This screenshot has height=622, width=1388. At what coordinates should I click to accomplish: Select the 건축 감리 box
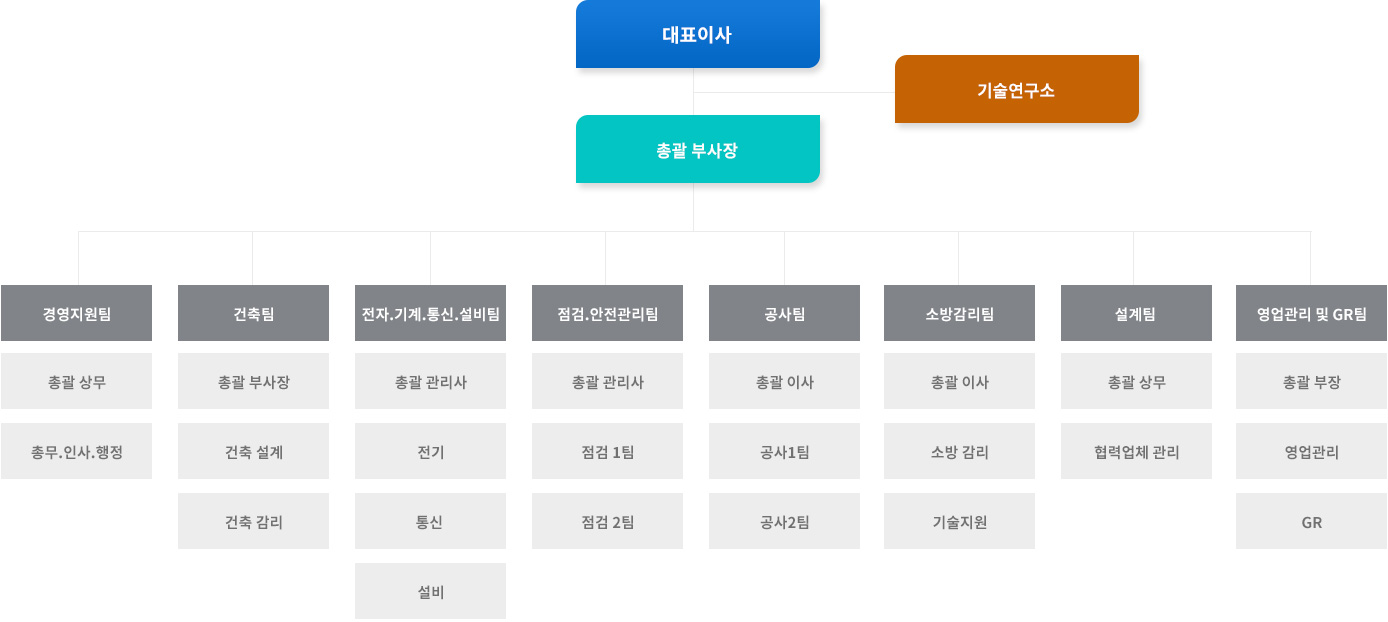pyautogui.click(x=253, y=521)
